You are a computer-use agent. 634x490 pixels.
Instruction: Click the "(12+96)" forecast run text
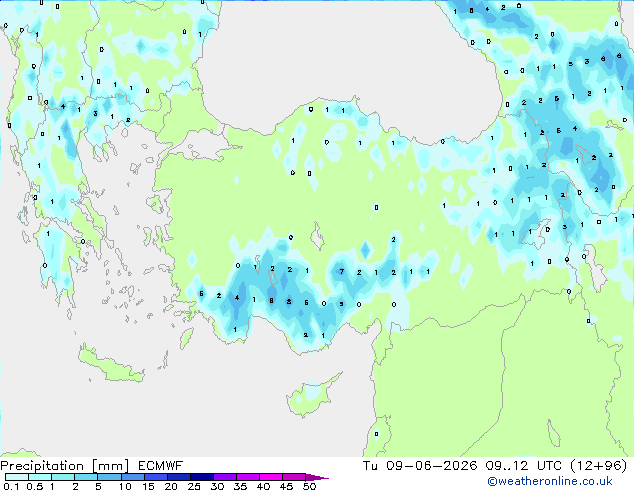598,466
